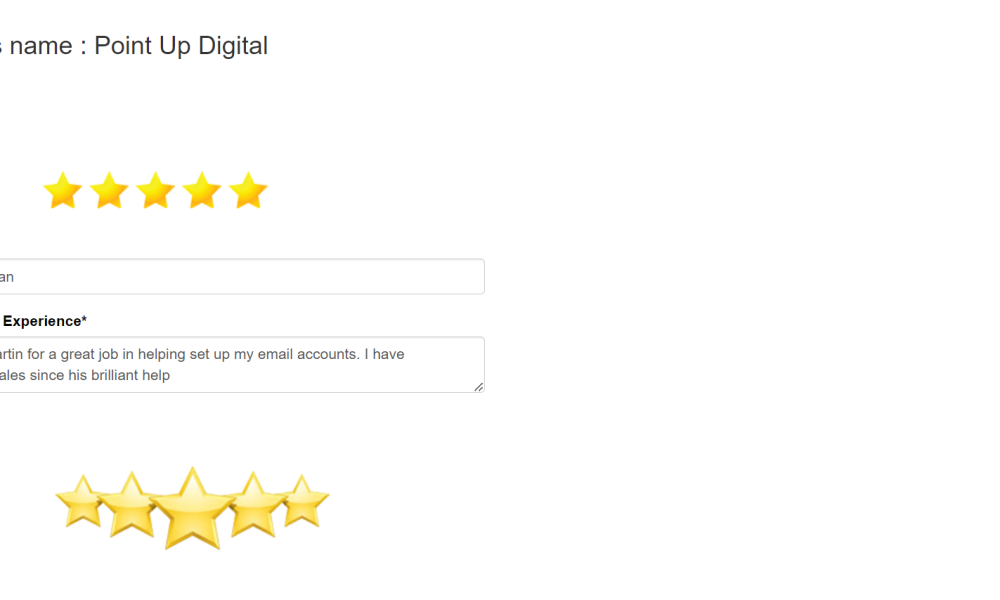Click the "Experience*" field label
The height and width of the screenshot is (600, 1000).
click(x=45, y=321)
